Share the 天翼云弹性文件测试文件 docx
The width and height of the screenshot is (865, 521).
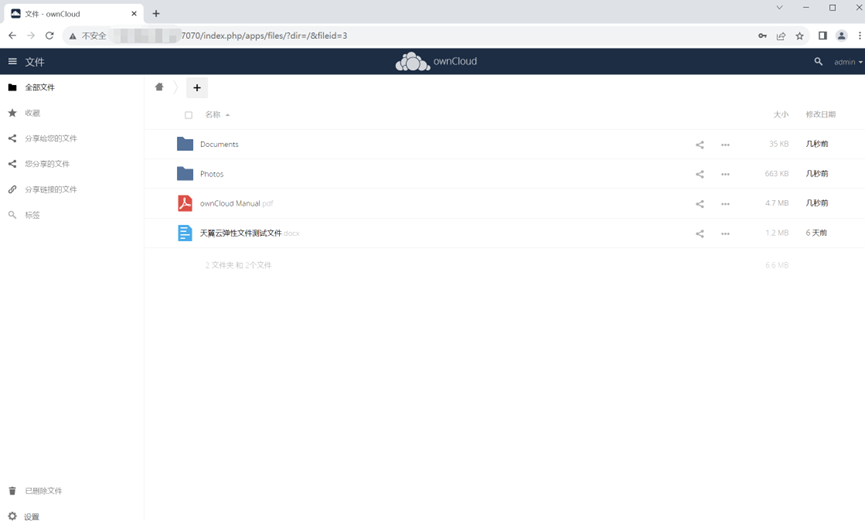point(700,233)
